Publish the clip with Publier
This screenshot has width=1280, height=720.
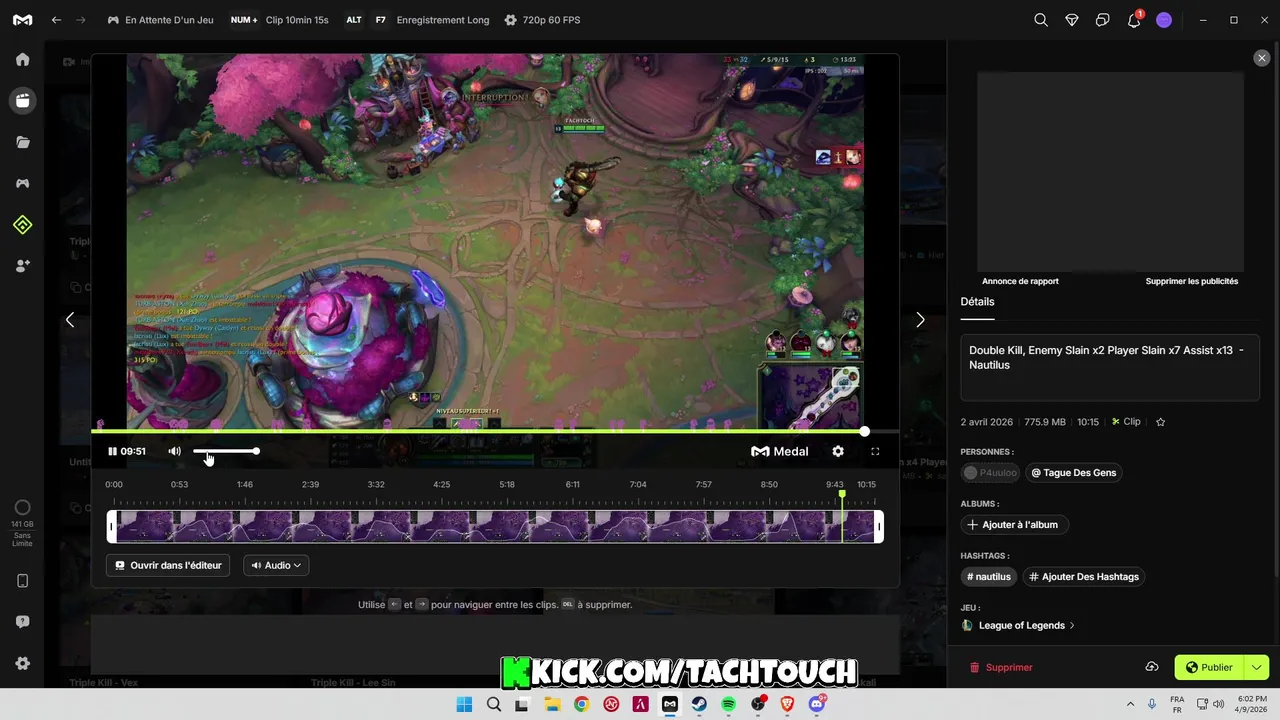(1209, 667)
